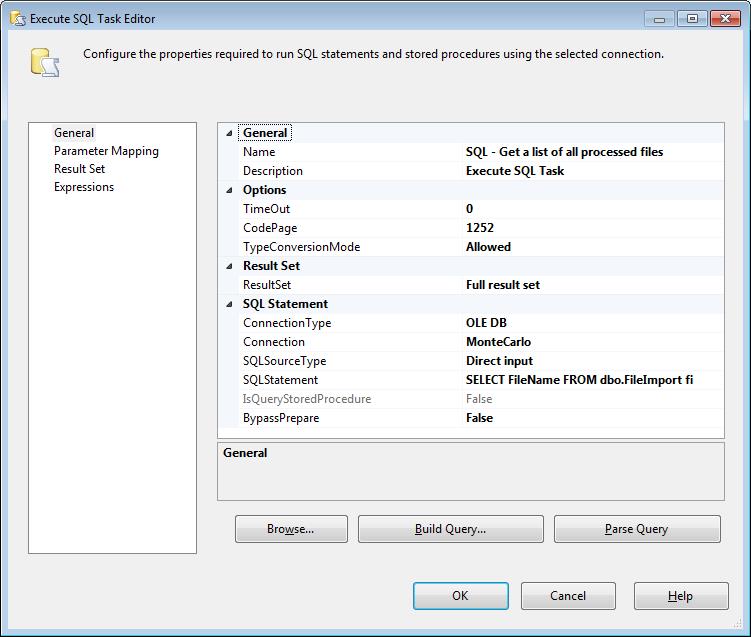Click the SQLStatement SELECT value
Screen dimensions: 751x637
592,380
